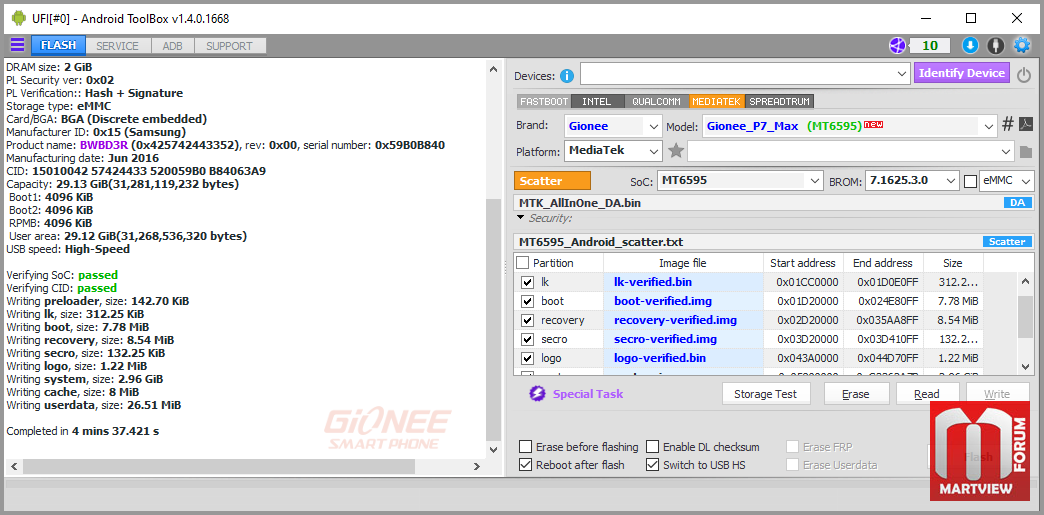This screenshot has height=515, width=1044.
Task: Click the favorite star icon
Action: click(676, 151)
